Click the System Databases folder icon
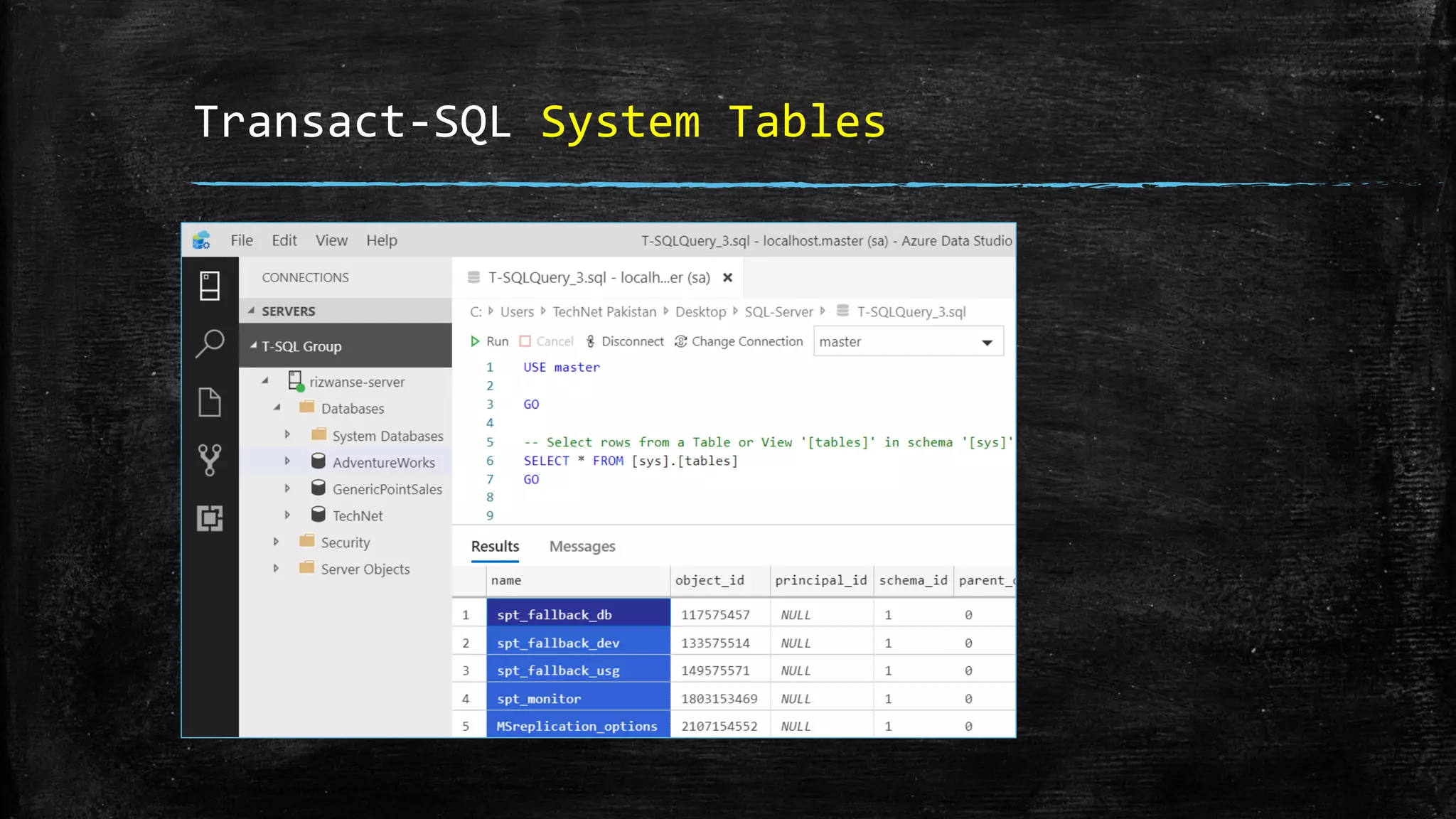Screen dimensions: 1456x819 [318, 434]
